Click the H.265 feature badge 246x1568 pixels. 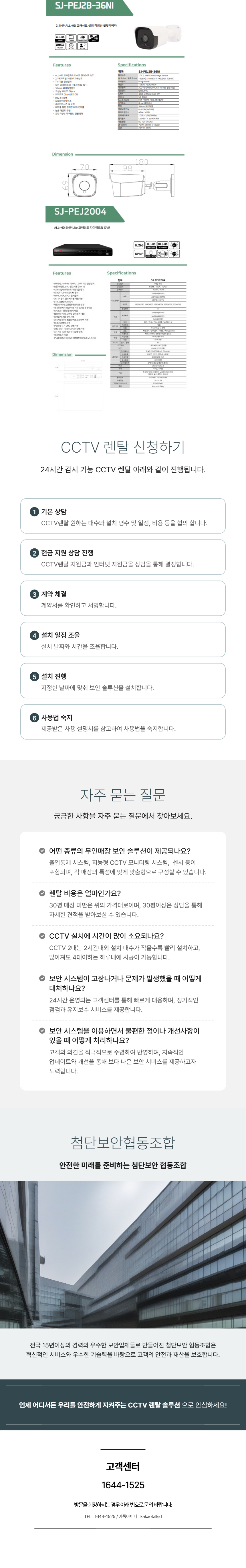pyautogui.click(x=139, y=245)
